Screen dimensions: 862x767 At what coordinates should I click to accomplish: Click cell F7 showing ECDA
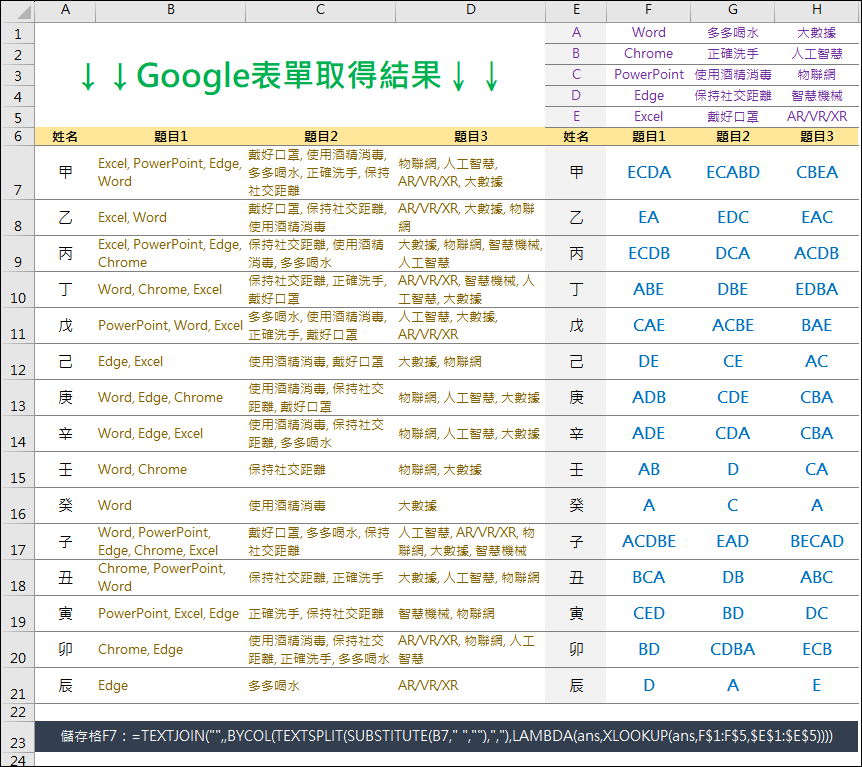649,173
